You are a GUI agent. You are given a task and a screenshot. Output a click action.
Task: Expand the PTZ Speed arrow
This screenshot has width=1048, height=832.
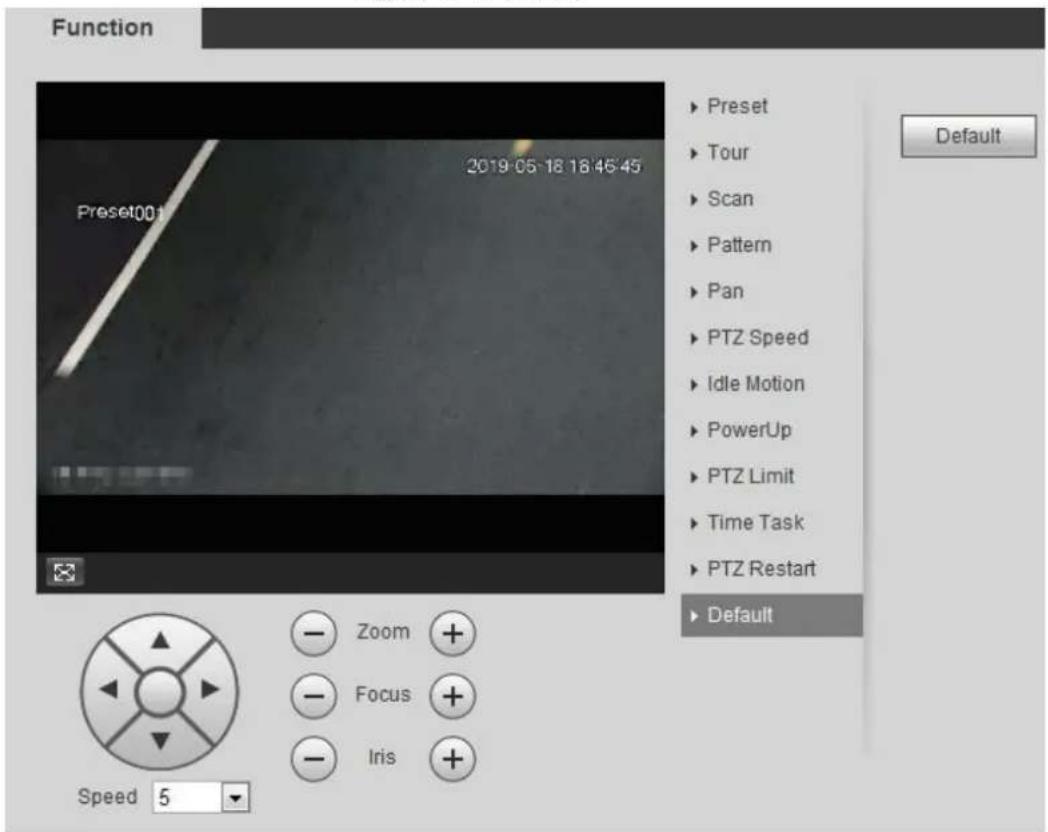(694, 338)
